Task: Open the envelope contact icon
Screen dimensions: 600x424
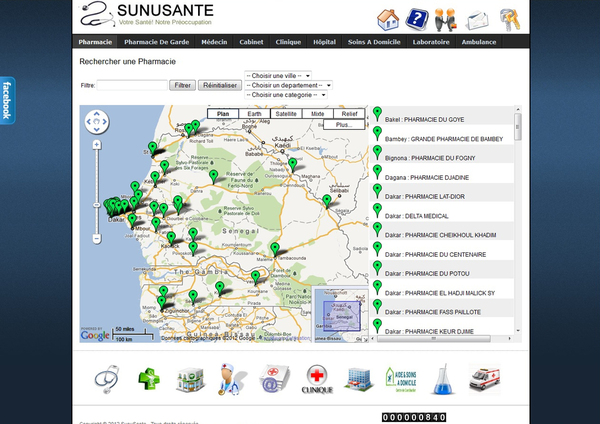Action: pos(477,20)
